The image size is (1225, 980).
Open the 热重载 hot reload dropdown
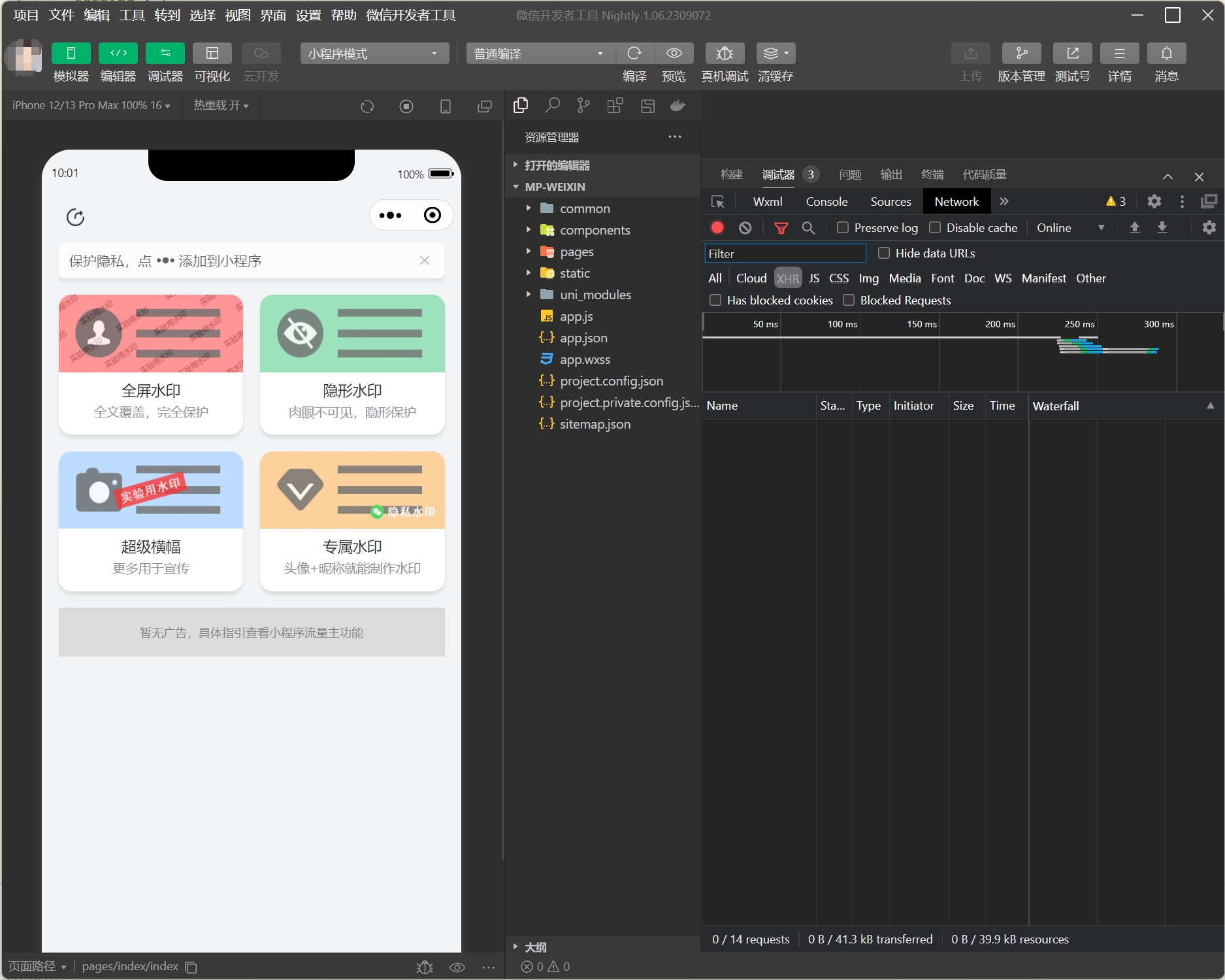pos(221,105)
